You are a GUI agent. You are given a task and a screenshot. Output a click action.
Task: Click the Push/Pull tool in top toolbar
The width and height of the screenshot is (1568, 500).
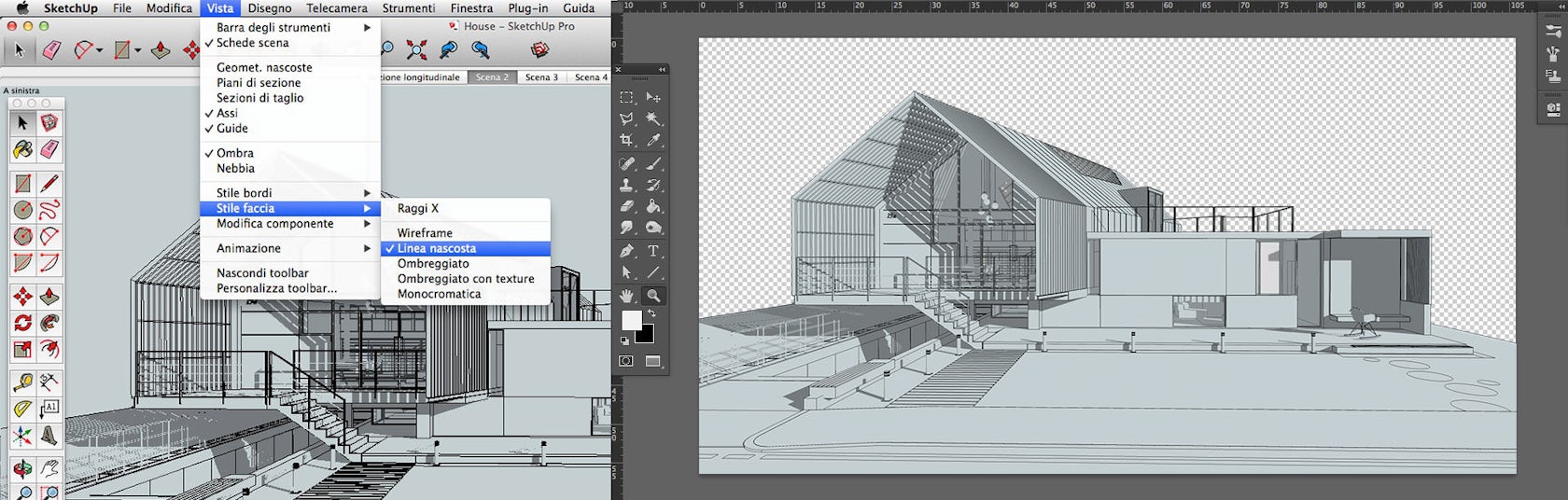(x=161, y=50)
